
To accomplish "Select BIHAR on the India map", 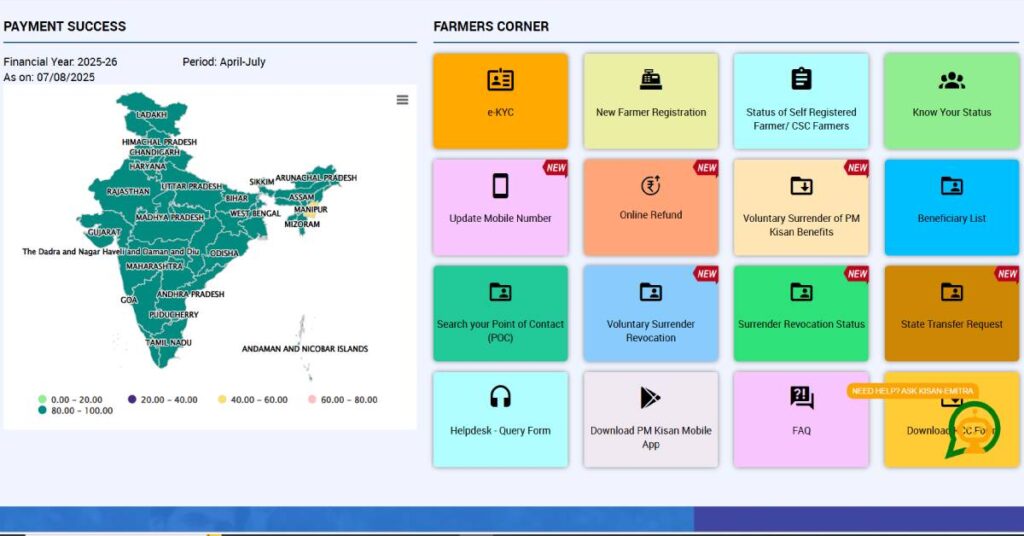I will (x=236, y=198).
